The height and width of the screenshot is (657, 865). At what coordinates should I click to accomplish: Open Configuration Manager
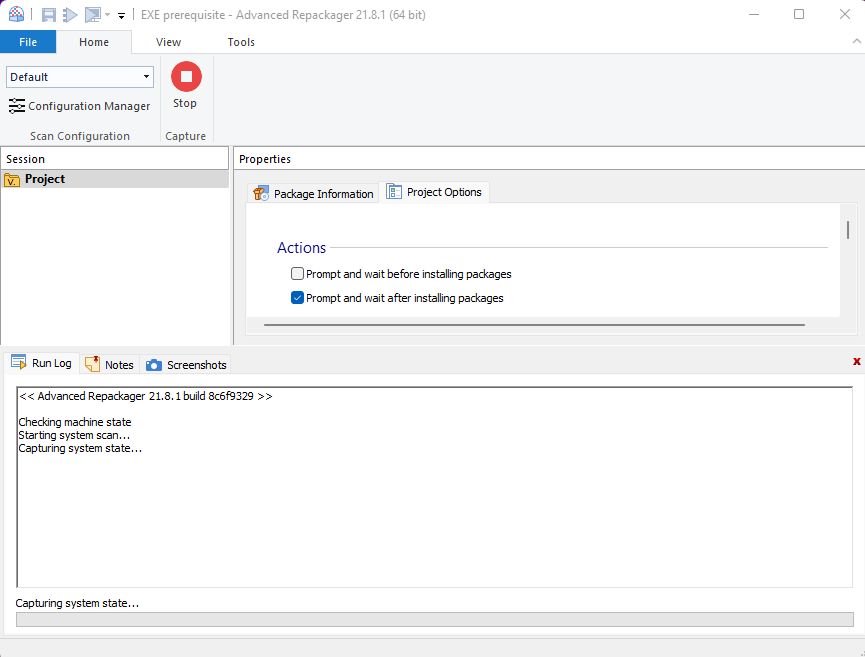[79, 106]
